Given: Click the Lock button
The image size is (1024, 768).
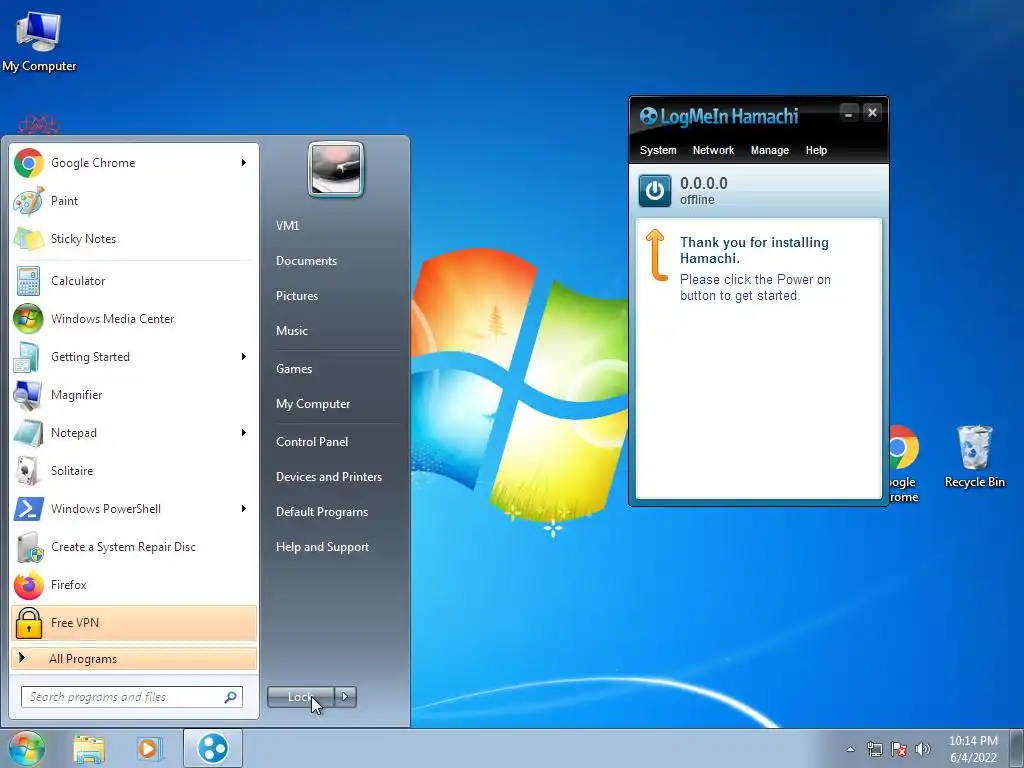Looking at the screenshot, I should pyautogui.click(x=300, y=697).
